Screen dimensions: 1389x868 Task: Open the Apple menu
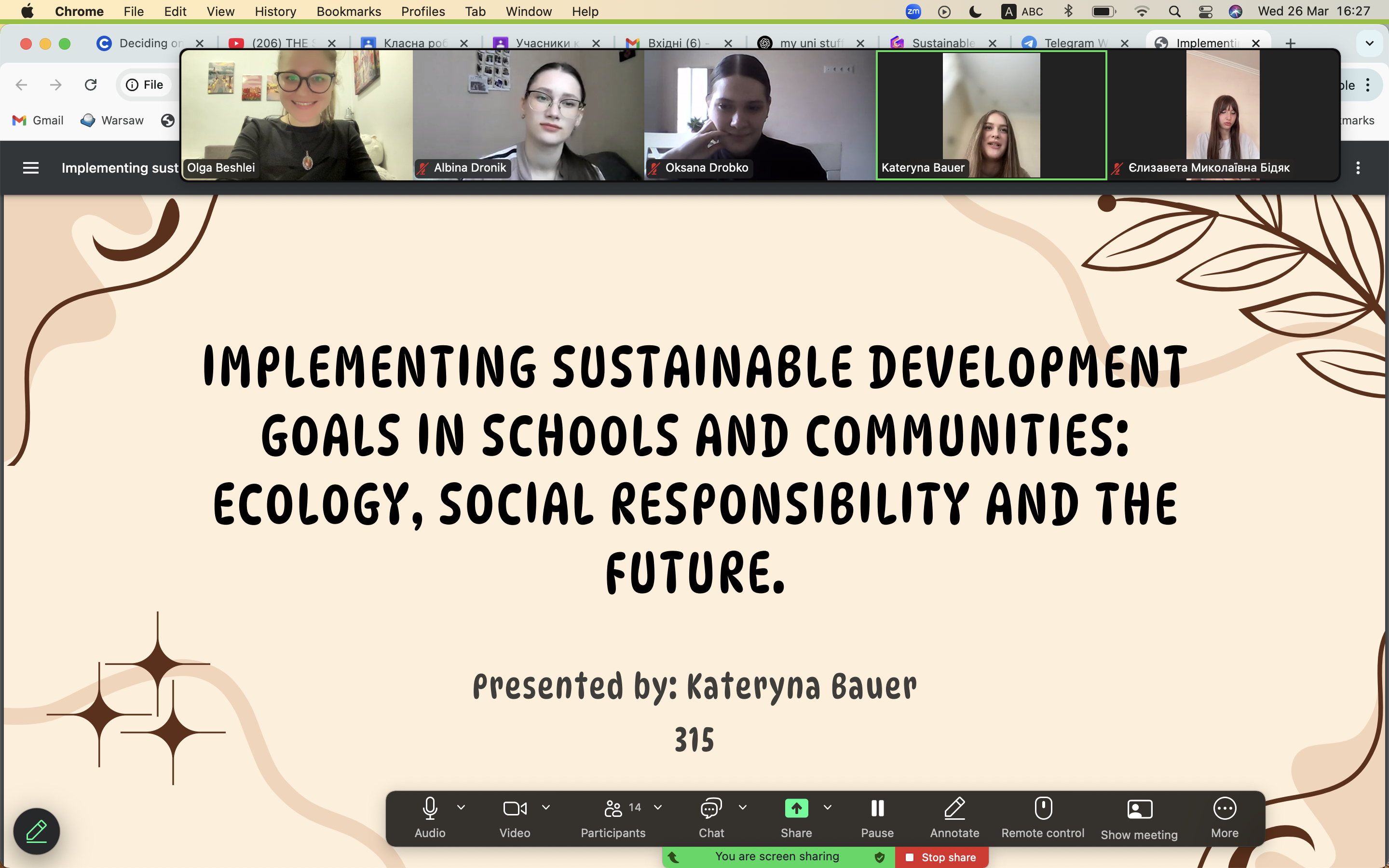(x=27, y=12)
